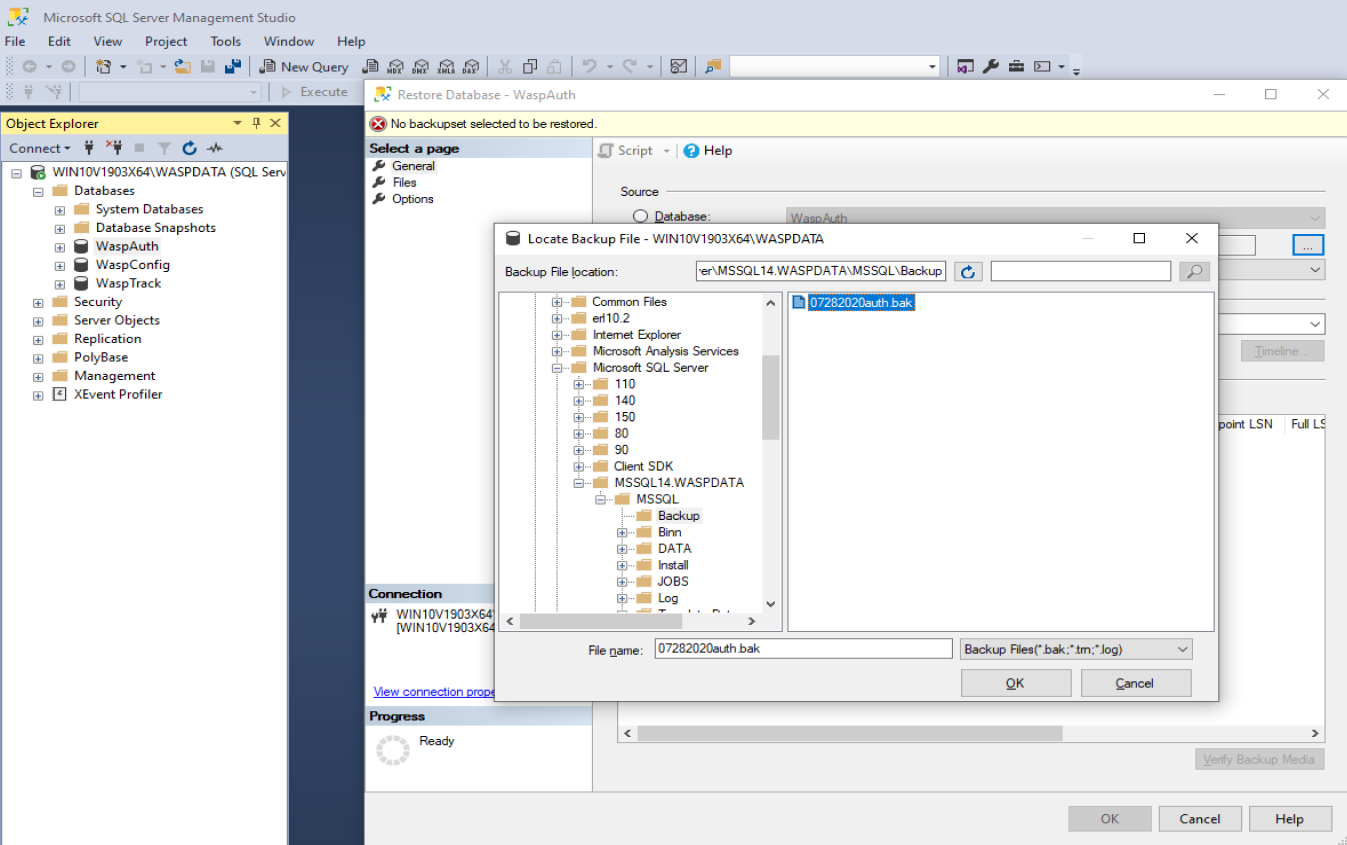This screenshot has width=1347, height=845.
Task: Click Activity Monitor icon in Object Explorer
Action: [x=215, y=148]
